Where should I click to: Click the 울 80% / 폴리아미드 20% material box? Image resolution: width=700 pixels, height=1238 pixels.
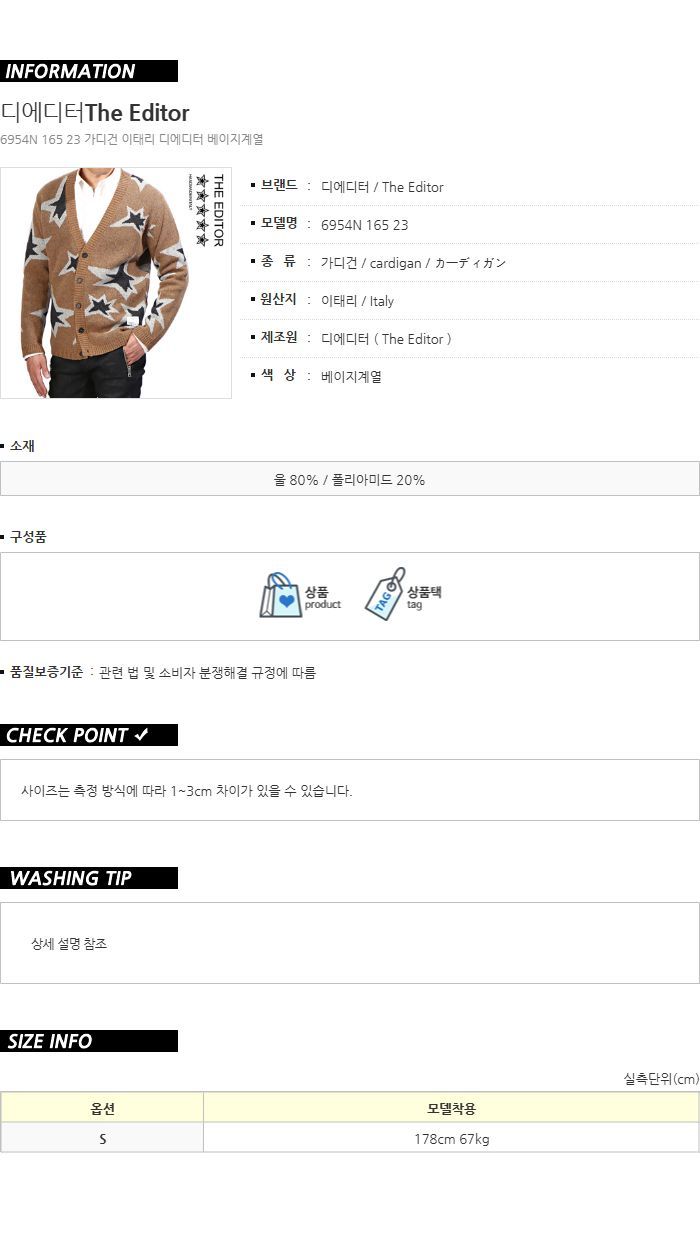point(350,479)
